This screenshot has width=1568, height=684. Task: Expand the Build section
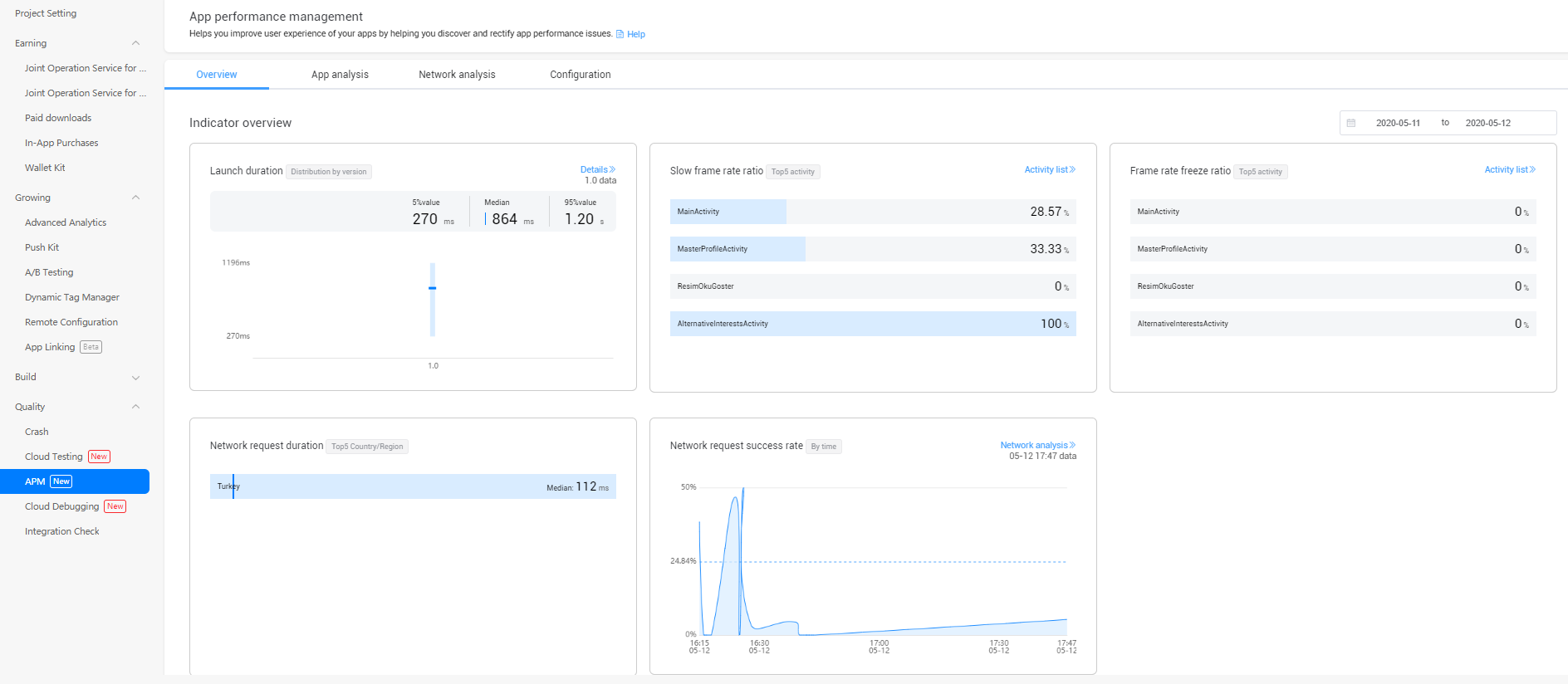[x=136, y=378]
